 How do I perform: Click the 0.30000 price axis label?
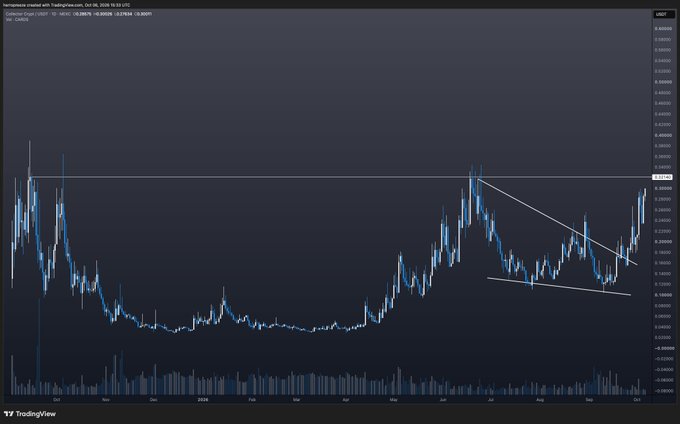663,189
